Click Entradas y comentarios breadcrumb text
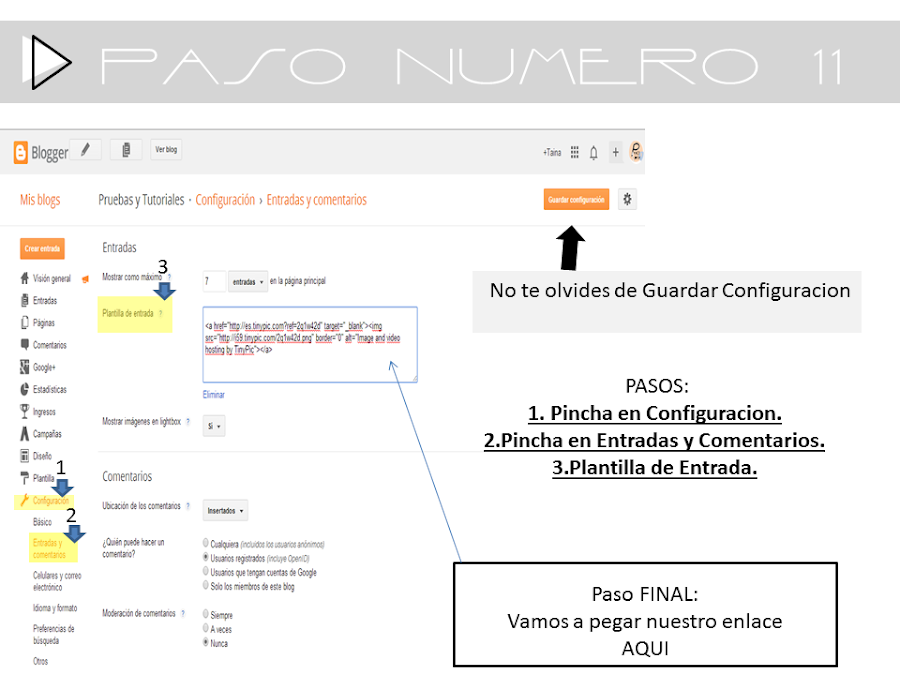900x675 pixels. (316, 200)
